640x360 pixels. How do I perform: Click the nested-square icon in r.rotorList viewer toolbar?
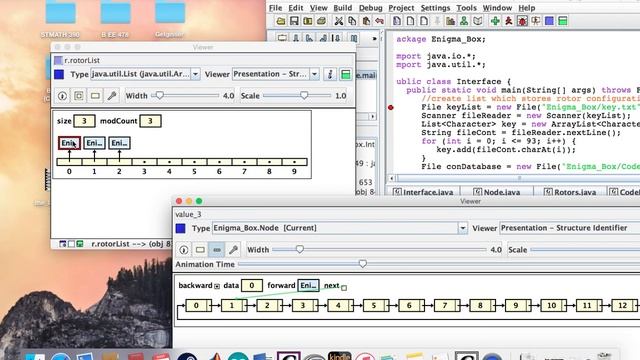pos(78,96)
